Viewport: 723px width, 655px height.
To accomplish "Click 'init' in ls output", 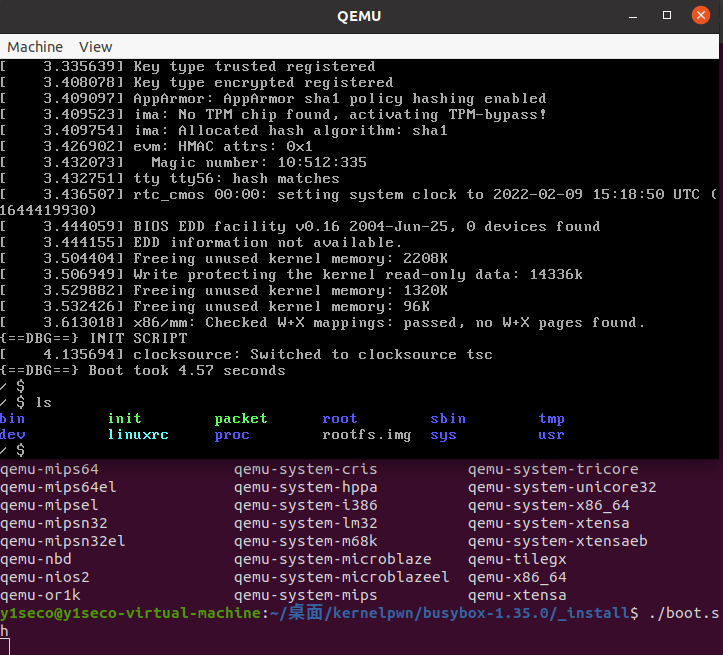I will [x=124, y=419].
